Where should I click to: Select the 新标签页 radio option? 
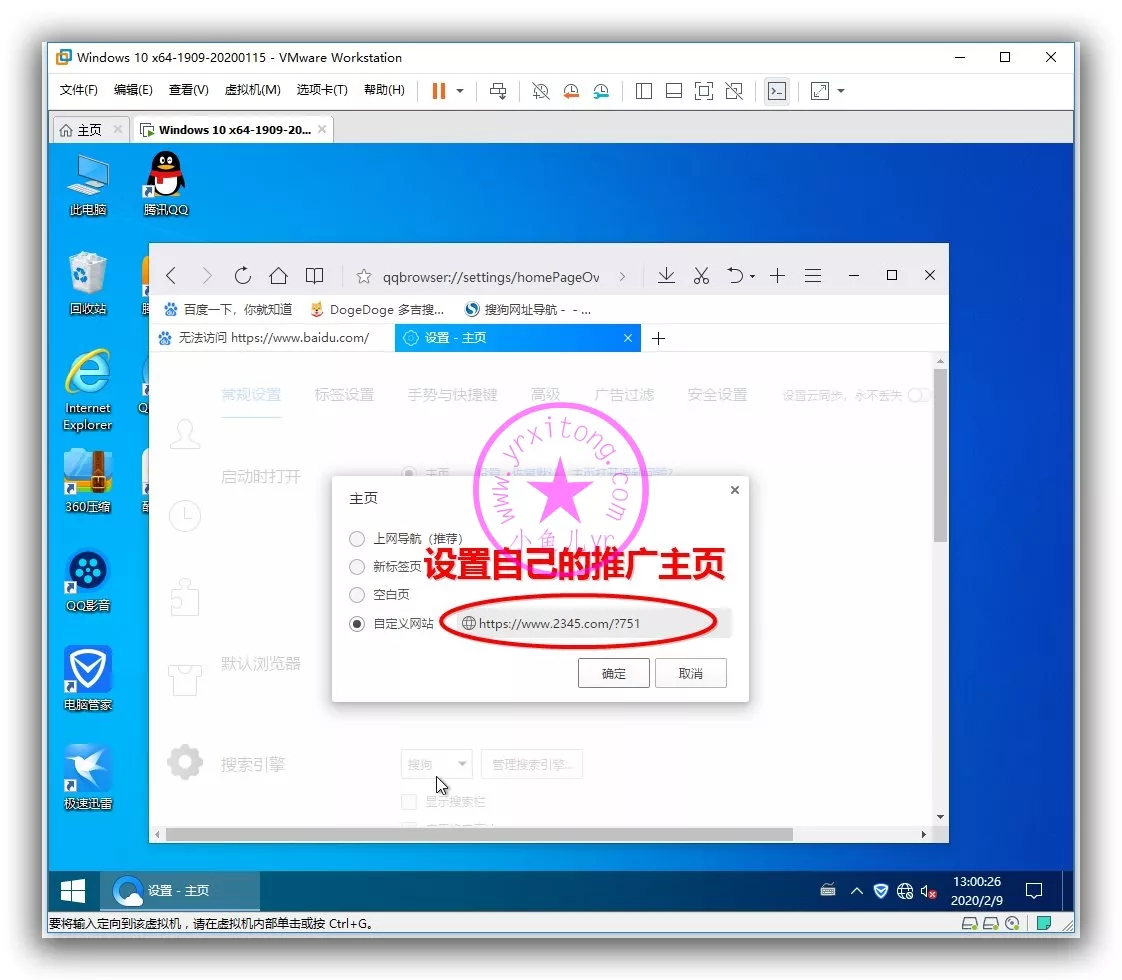pos(357,567)
